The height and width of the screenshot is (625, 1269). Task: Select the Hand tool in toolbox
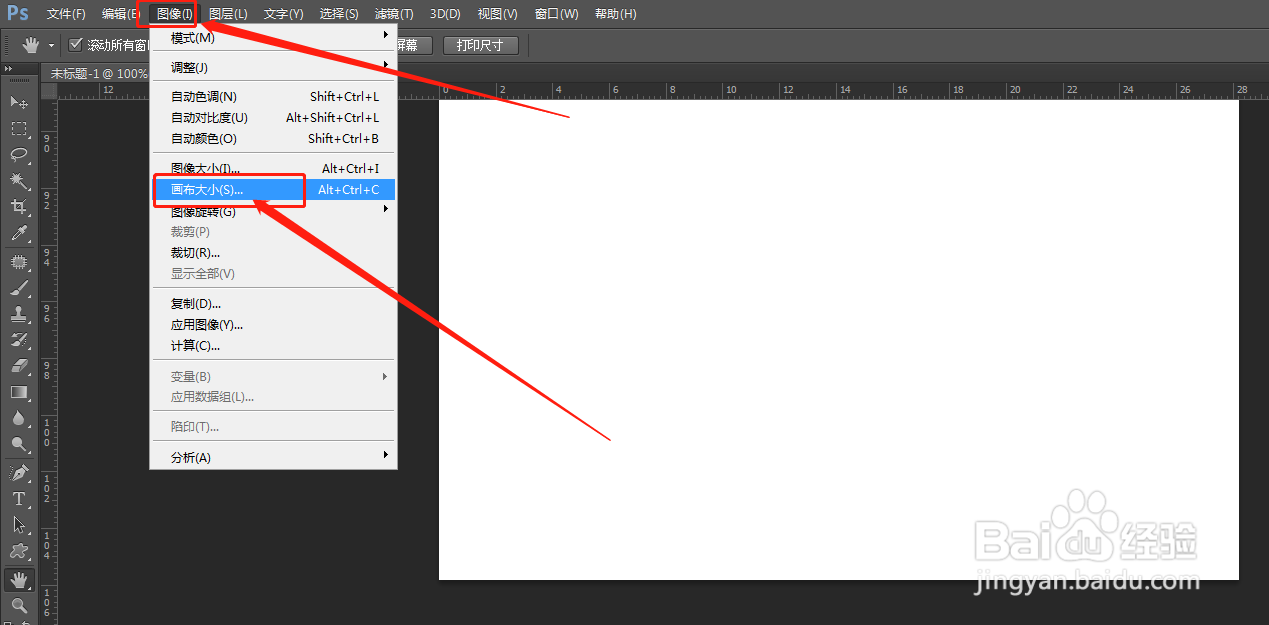19,580
